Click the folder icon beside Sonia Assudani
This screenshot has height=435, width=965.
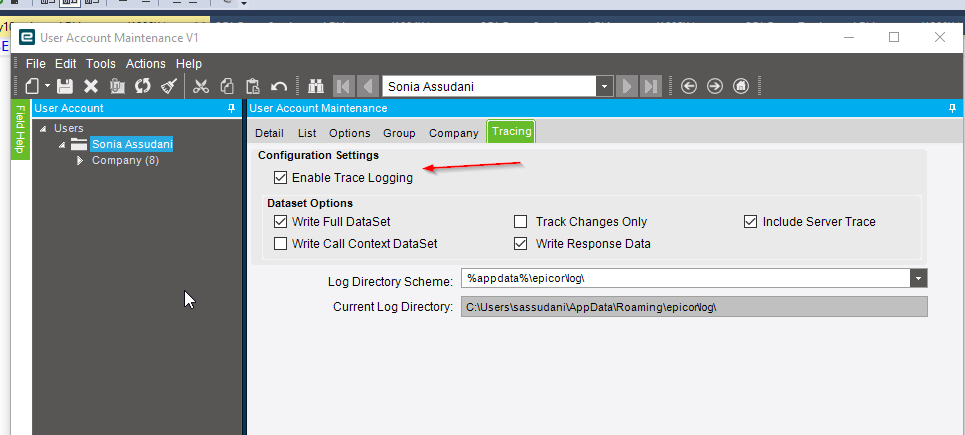click(x=79, y=145)
